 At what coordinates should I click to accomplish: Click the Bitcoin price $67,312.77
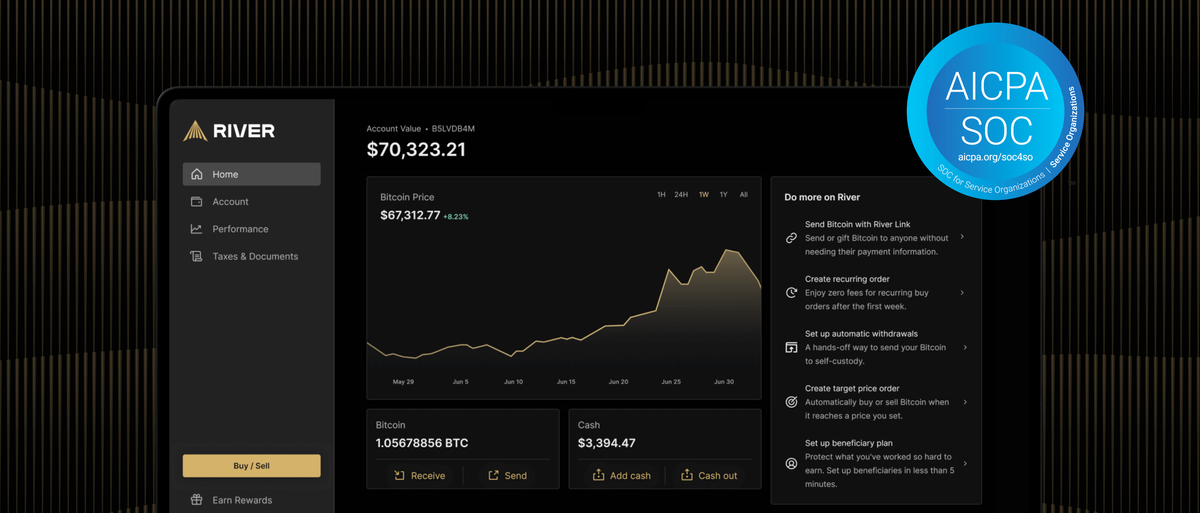(410, 215)
